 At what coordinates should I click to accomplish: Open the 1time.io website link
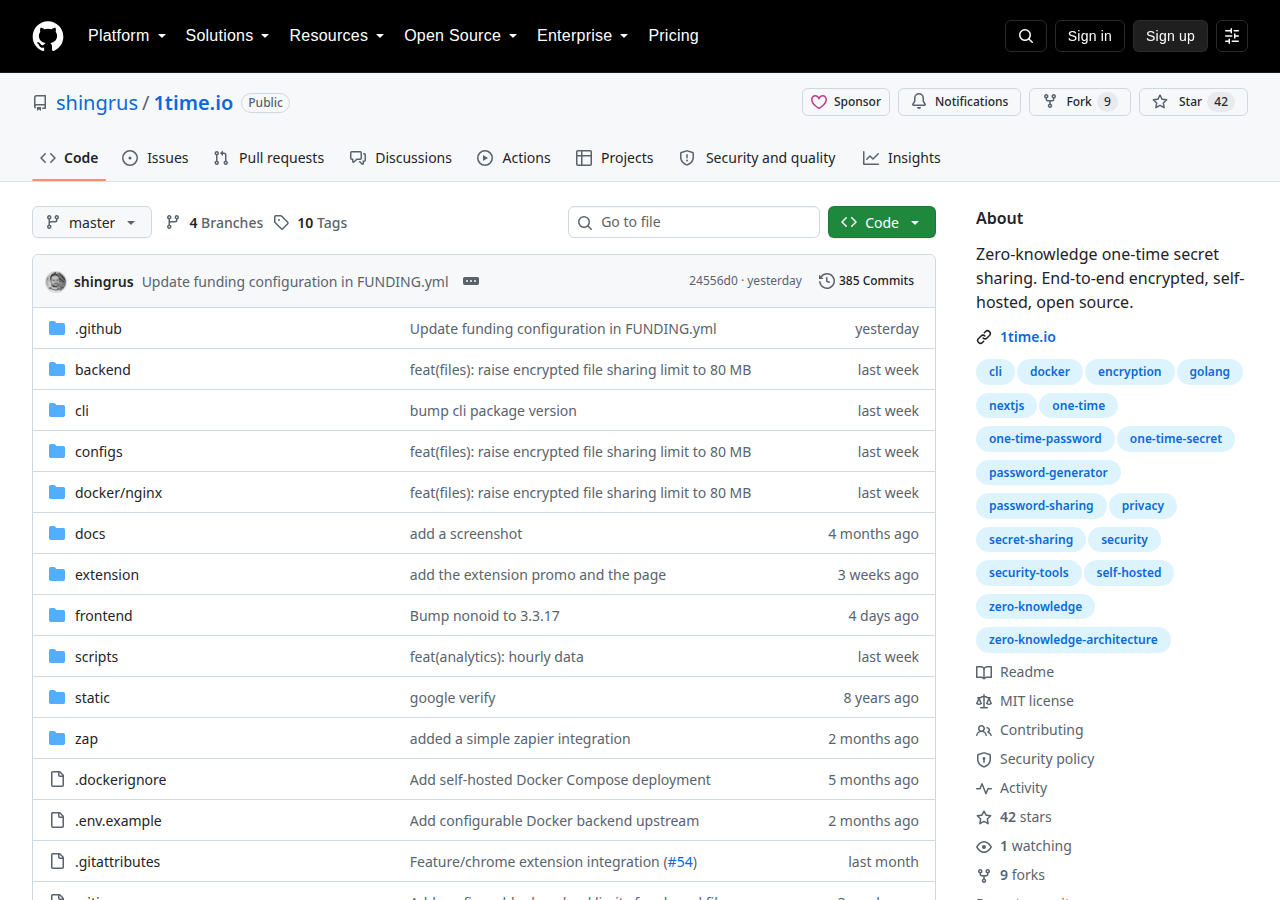(1028, 337)
